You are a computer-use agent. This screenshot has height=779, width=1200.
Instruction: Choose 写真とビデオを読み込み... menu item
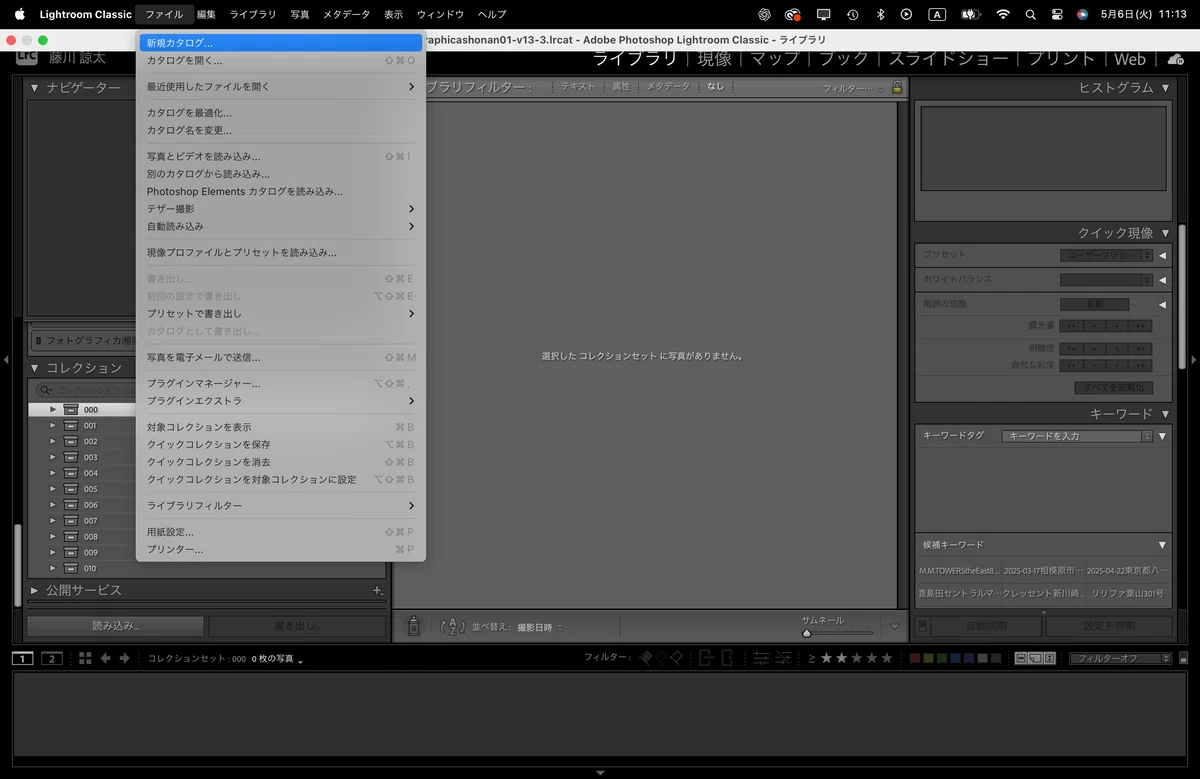pyautogui.click(x=280, y=156)
